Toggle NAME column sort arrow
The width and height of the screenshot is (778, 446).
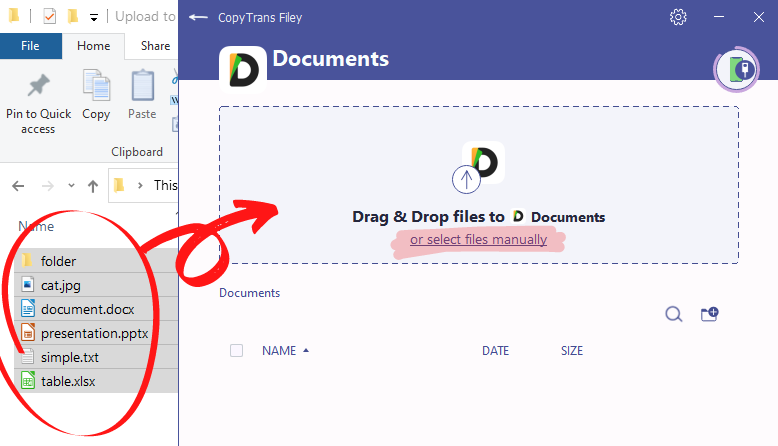click(306, 350)
